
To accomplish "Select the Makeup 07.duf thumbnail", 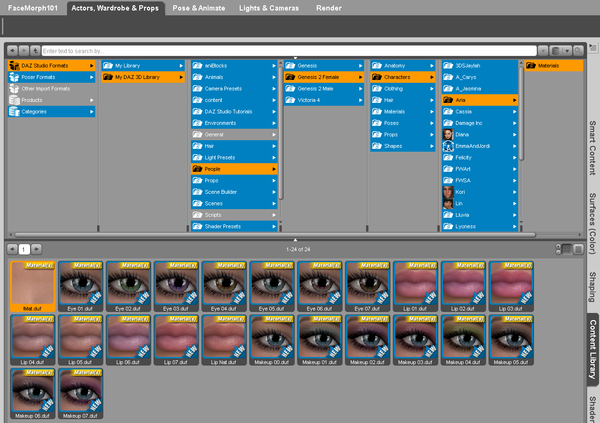I will [80, 394].
